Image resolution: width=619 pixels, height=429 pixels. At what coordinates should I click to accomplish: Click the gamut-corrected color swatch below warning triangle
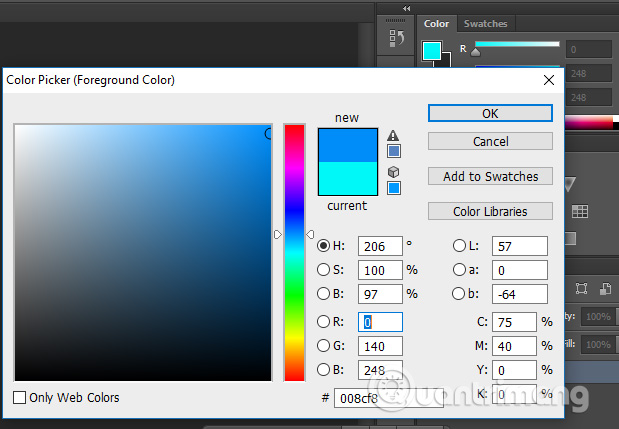pyautogui.click(x=394, y=151)
